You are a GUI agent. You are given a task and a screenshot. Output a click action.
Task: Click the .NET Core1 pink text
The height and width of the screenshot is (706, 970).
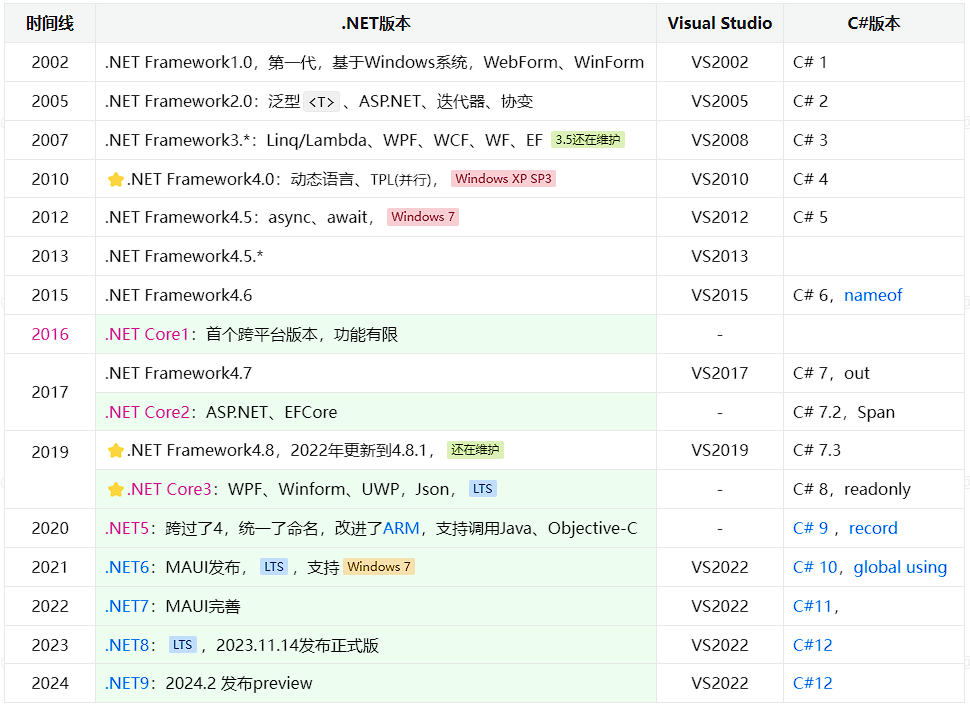(147, 334)
